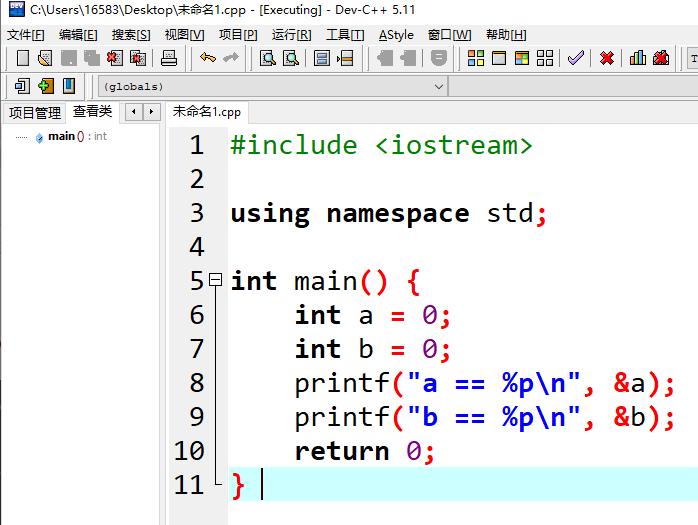Click line number 6 in the gutter
Viewport: 698px width, 525px height.
[x=197, y=315]
